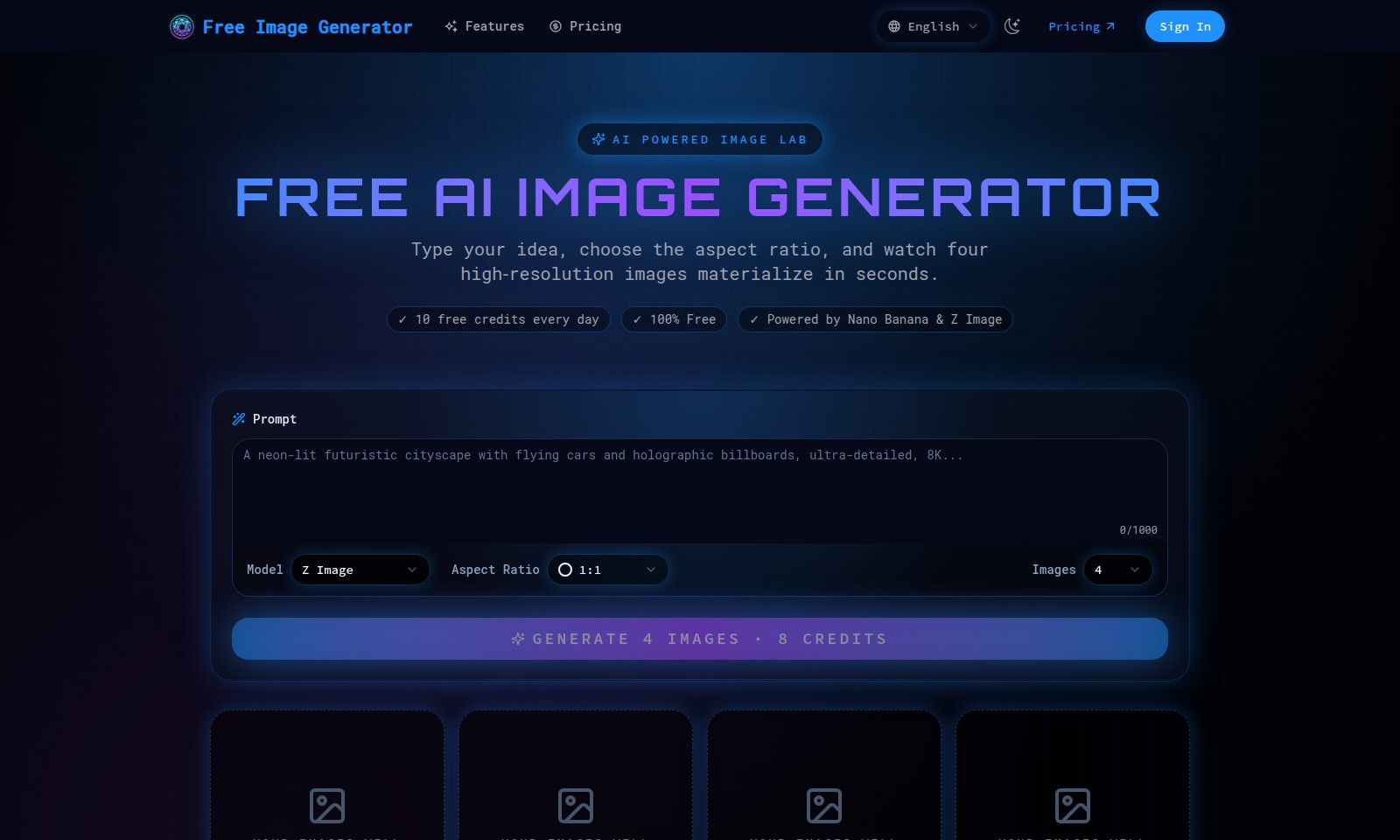
Task: Click the '100% Free' badge
Action: click(674, 319)
